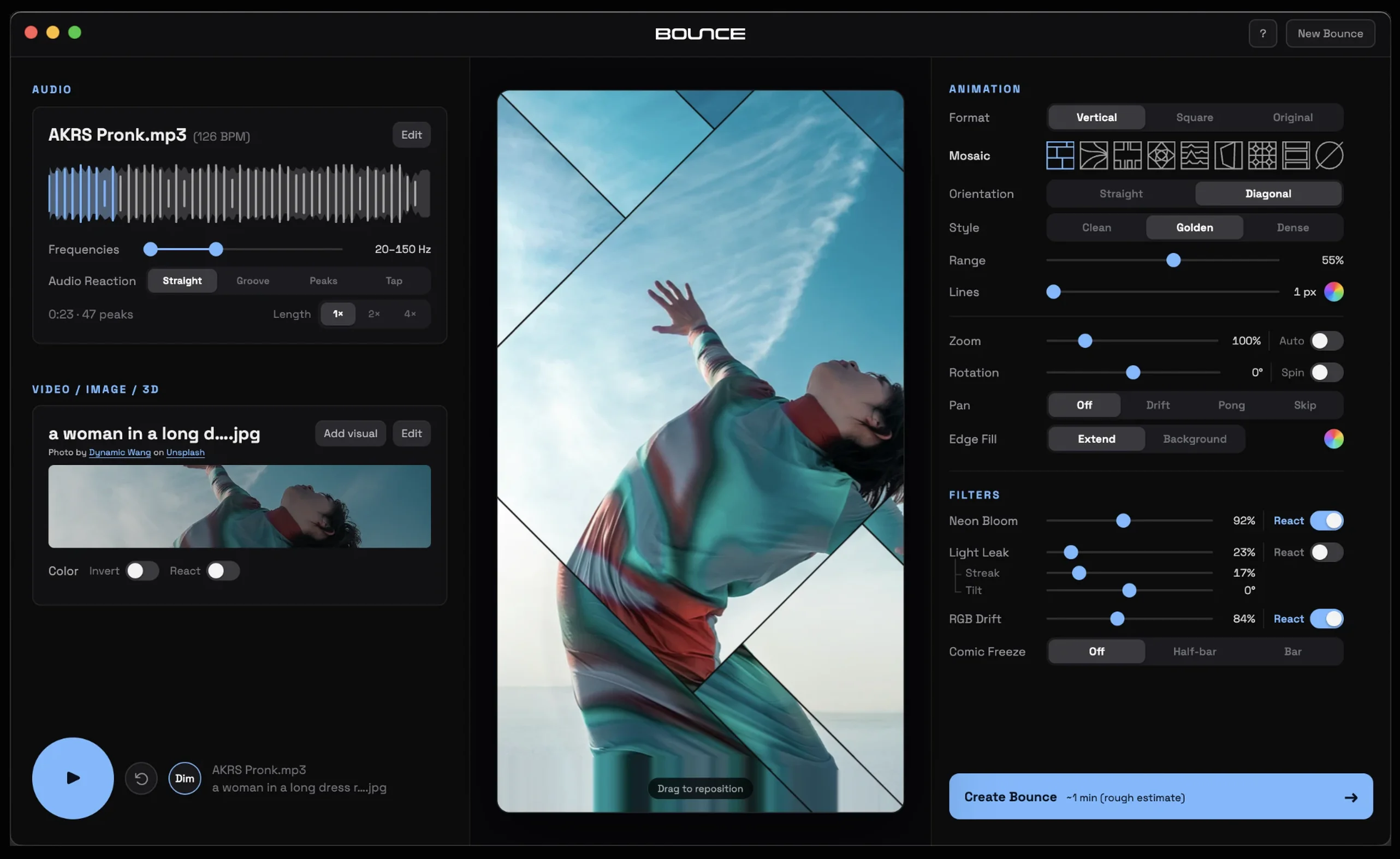
Task: Enable Light Leak React toggle
Action: coord(1327,552)
